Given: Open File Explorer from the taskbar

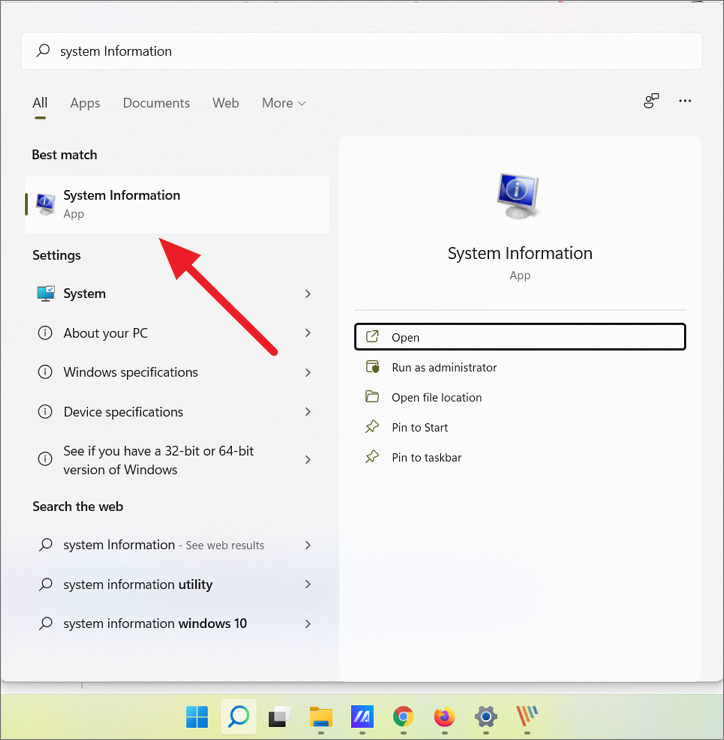Looking at the screenshot, I should [321, 717].
